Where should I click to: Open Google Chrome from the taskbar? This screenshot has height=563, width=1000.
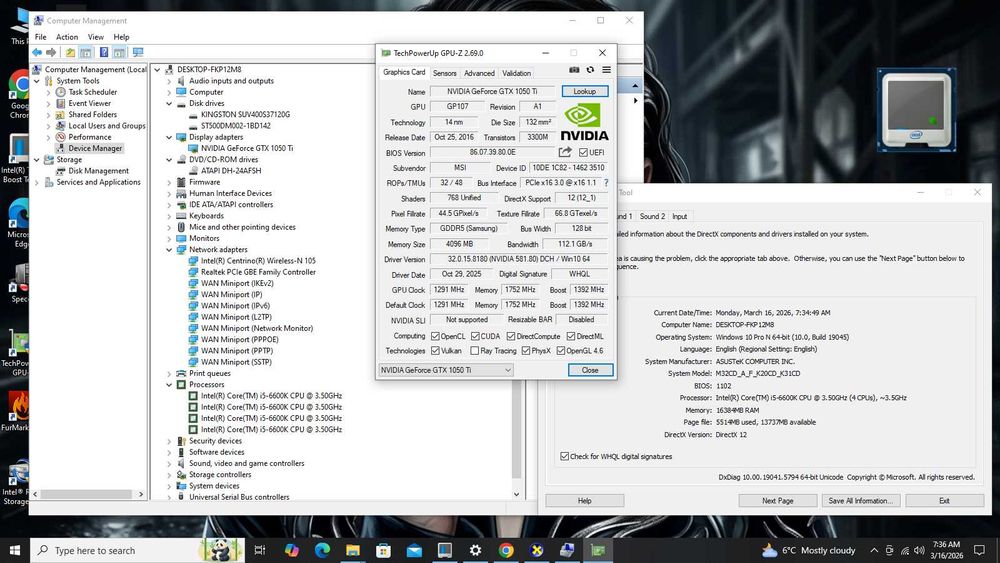coord(506,550)
